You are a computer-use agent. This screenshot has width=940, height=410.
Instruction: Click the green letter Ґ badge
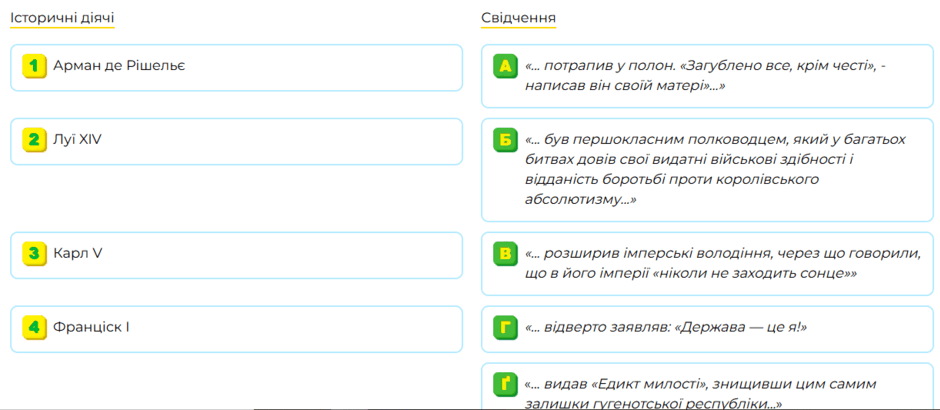pyautogui.click(x=505, y=384)
